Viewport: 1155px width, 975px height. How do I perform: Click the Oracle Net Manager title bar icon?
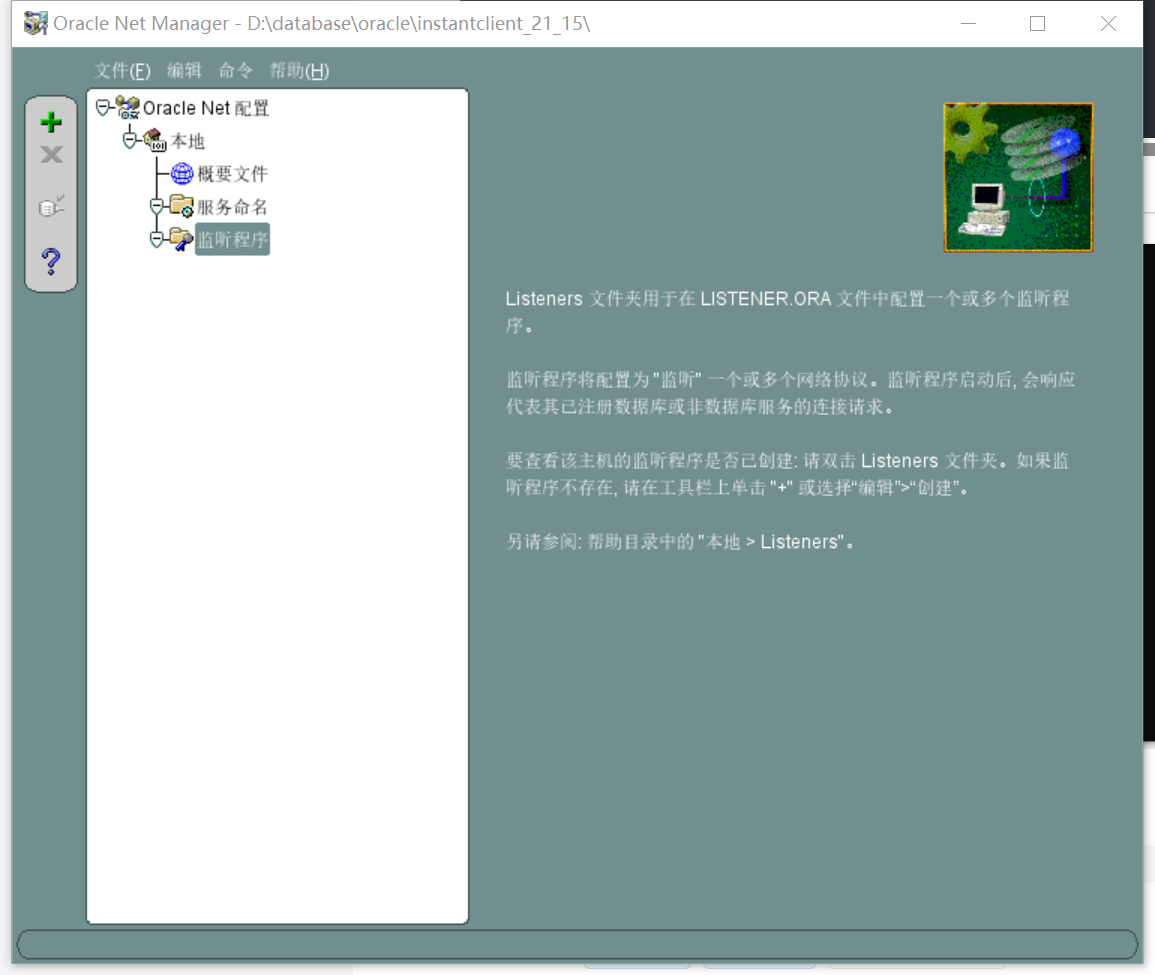point(35,24)
